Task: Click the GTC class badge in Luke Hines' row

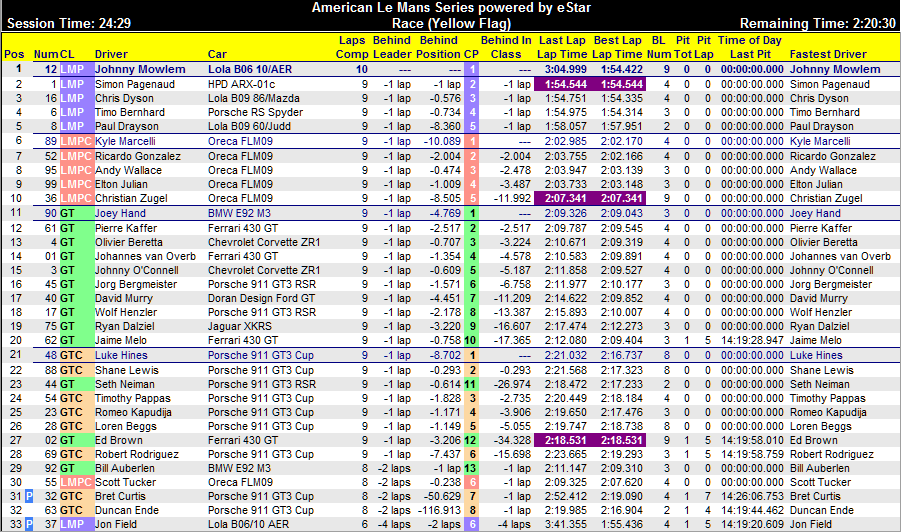Action: (72, 355)
